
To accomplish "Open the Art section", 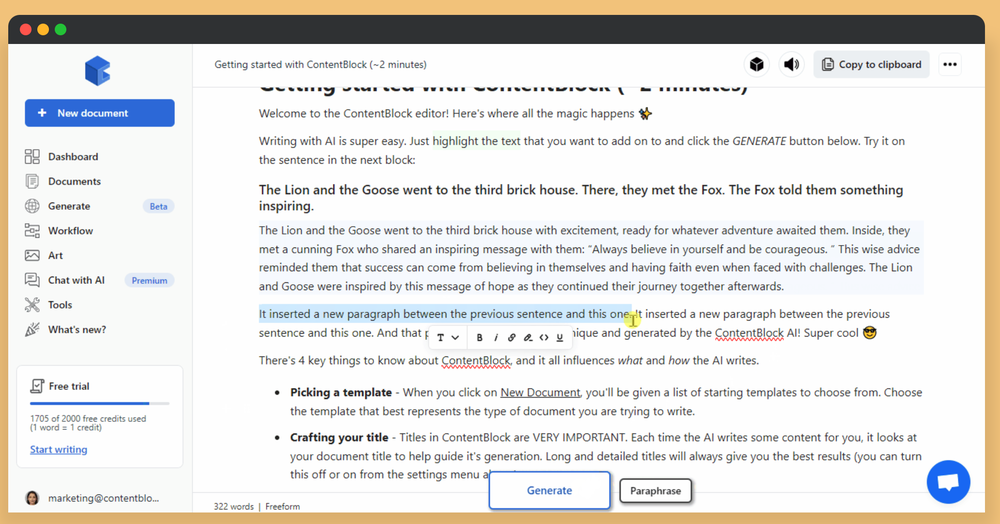I will (x=55, y=256).
